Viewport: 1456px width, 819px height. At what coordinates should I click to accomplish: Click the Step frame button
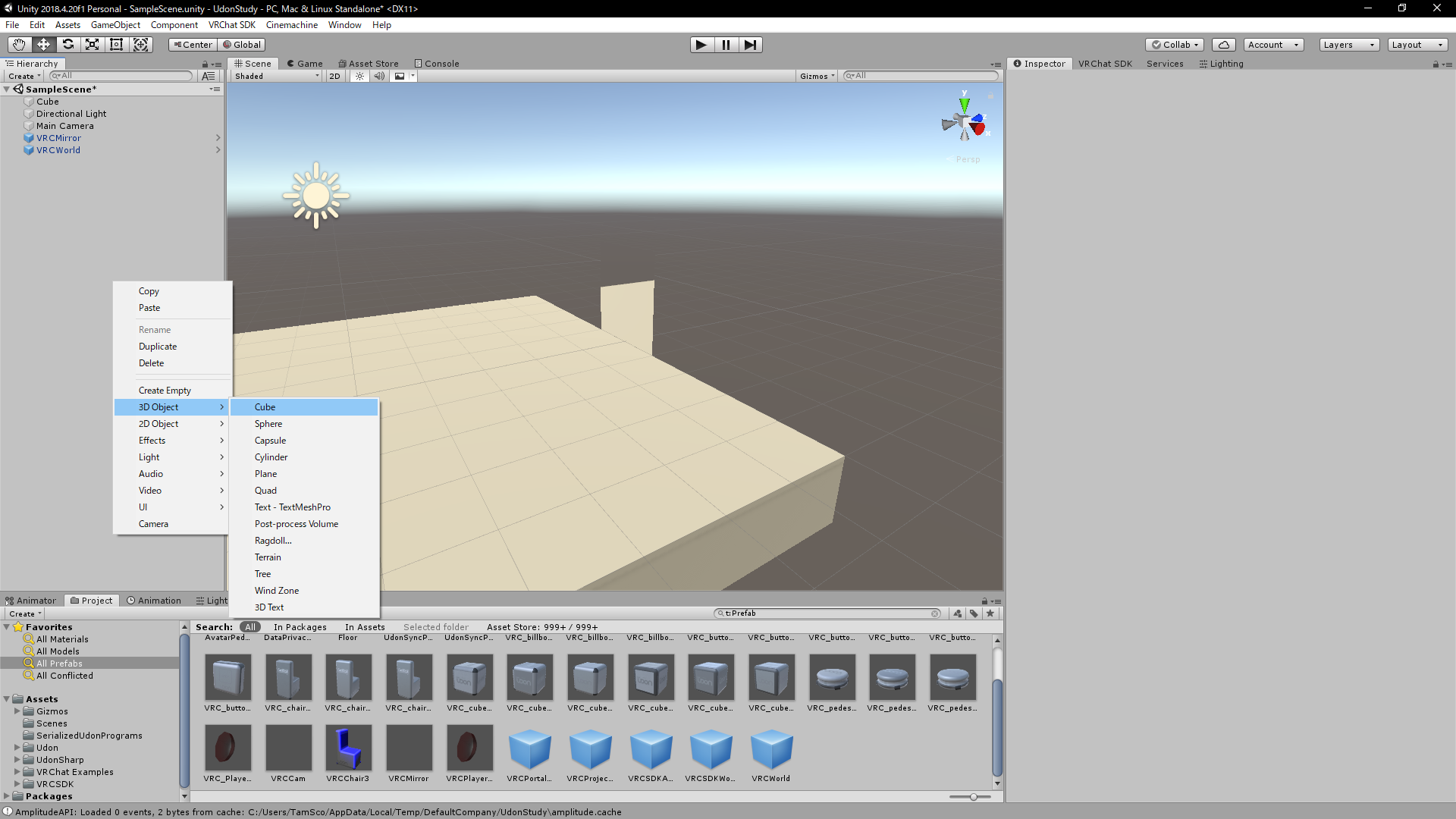coord(750,45)
